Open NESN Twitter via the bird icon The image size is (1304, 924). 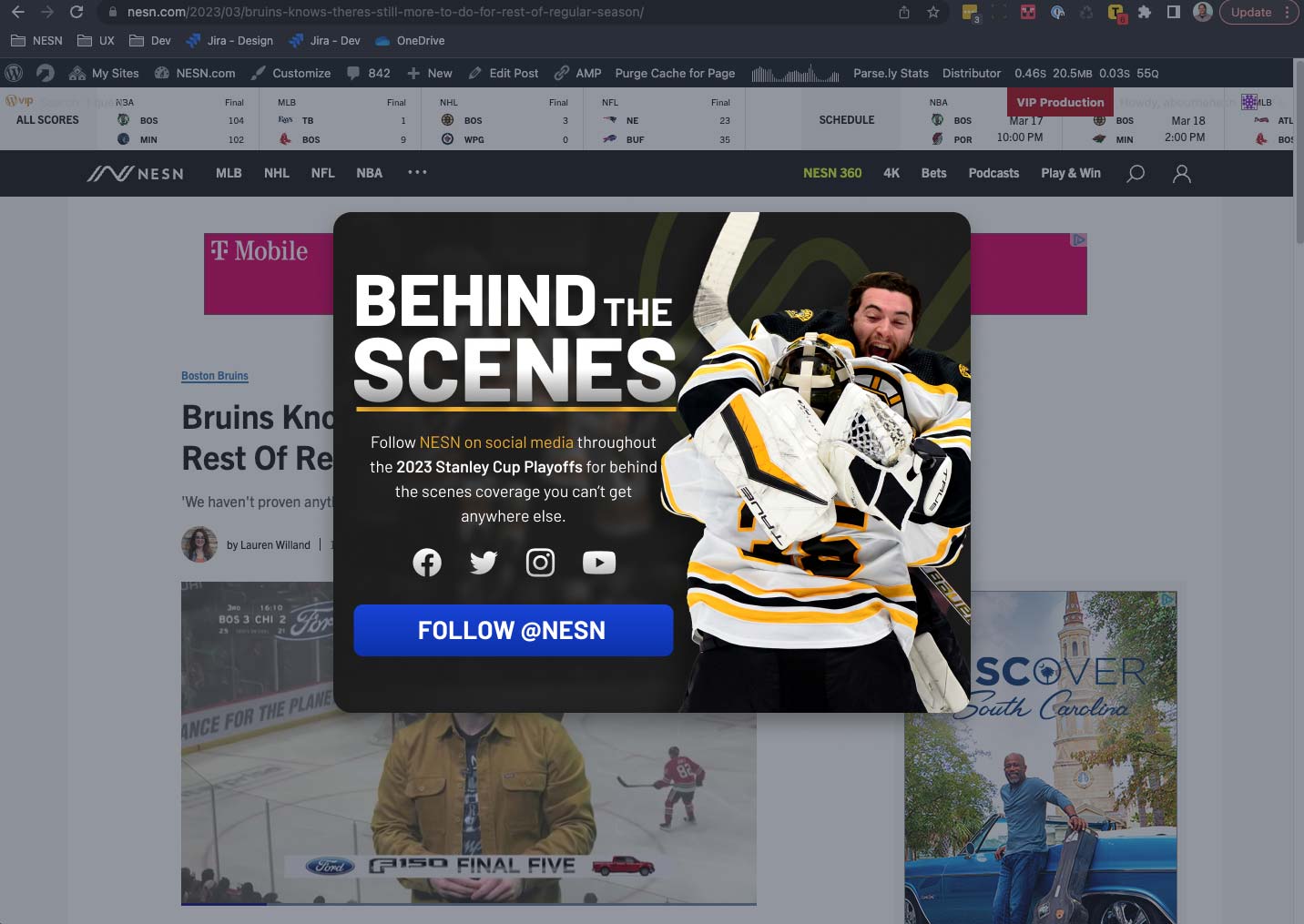point(484,563)
